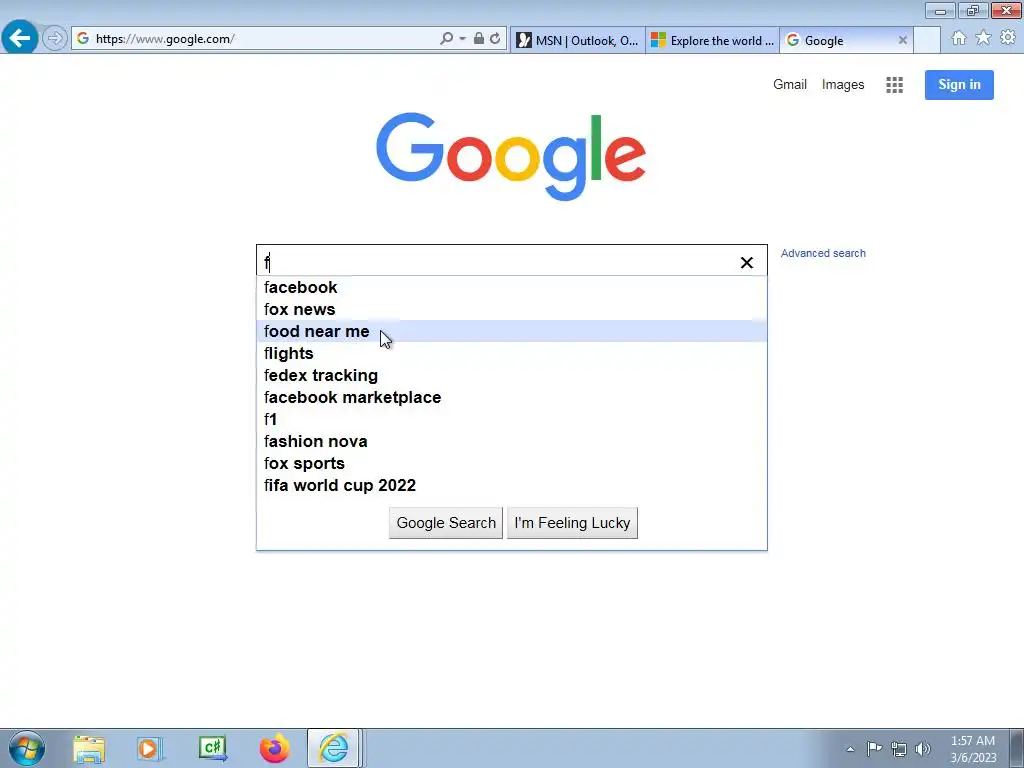Open the Home icon in the browser toolbar
Viewport: 1024px width, 768px height.
[959, 38]
